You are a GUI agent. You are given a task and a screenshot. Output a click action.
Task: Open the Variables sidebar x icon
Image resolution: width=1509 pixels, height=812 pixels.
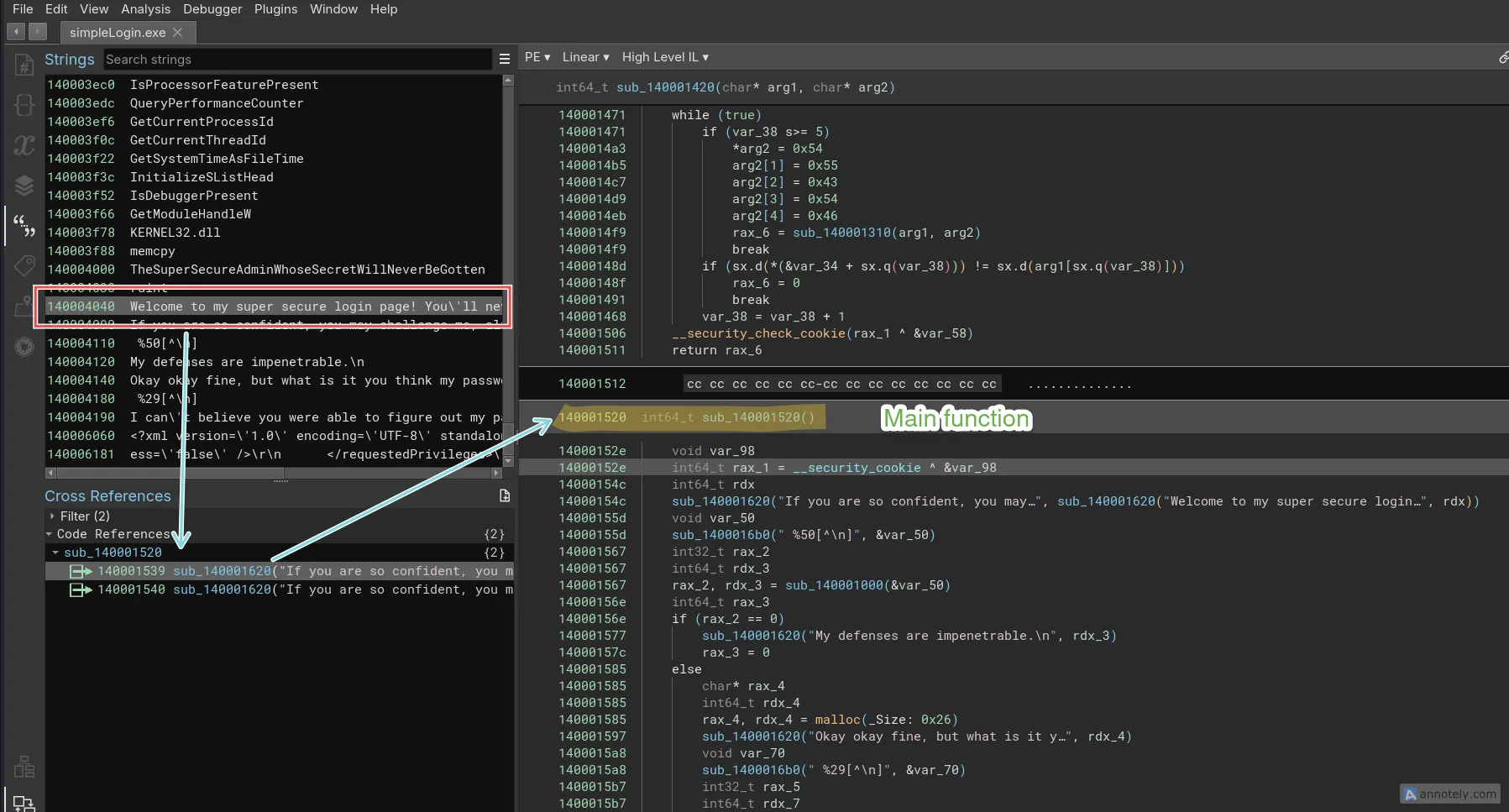(x=24, y=145)
